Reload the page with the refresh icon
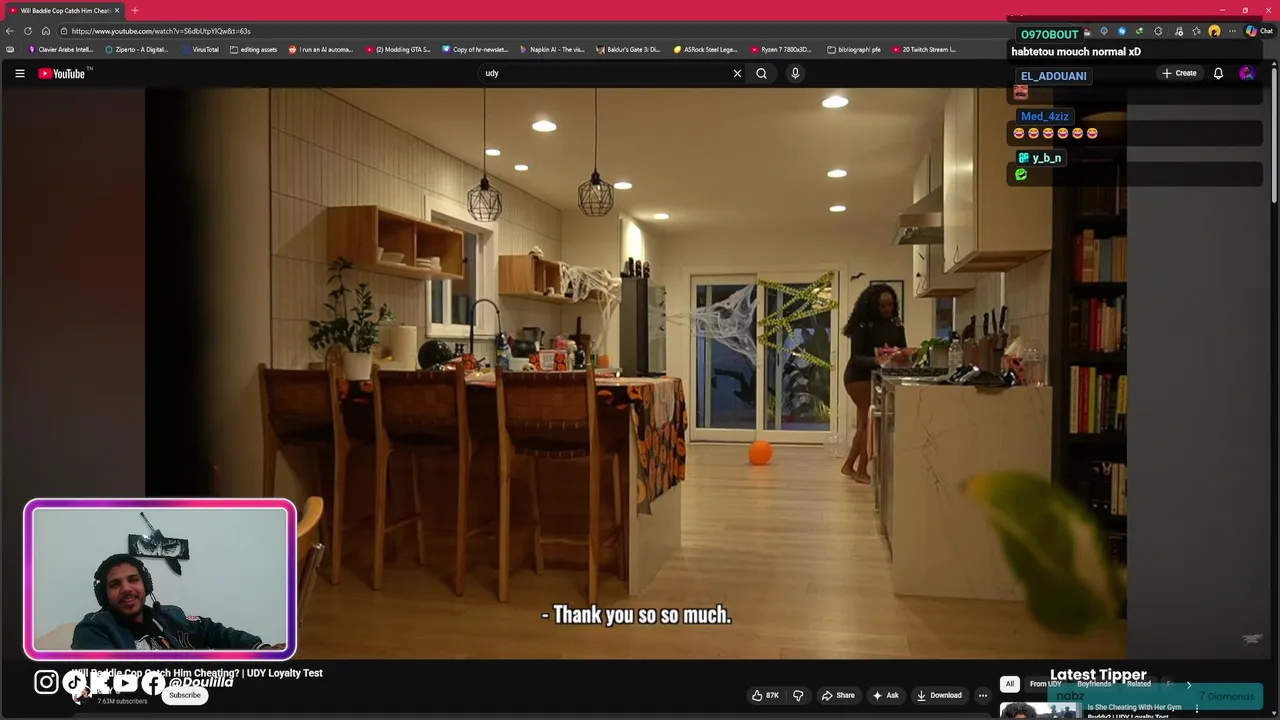Screen dimensions: 1280x720 pyautogui.click(x=28, y=31)
